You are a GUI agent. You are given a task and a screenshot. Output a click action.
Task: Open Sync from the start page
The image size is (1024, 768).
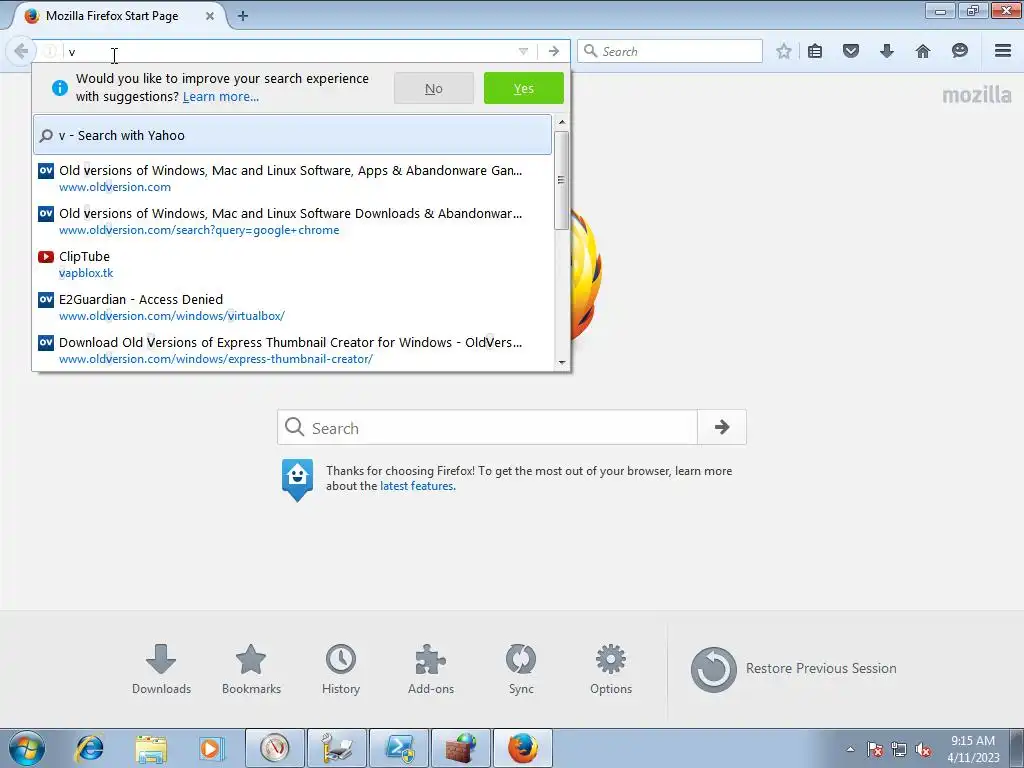coord(521,669)
